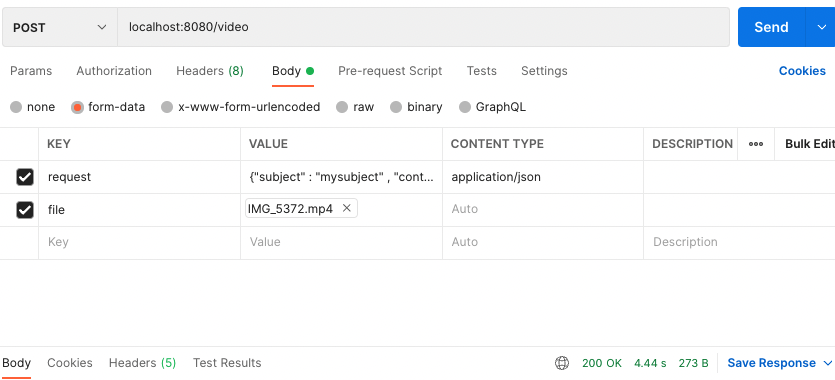The width and height of the screenshot is (835, 380).
Task: Switch to the Params tab
Action: [x=31, y=71]
